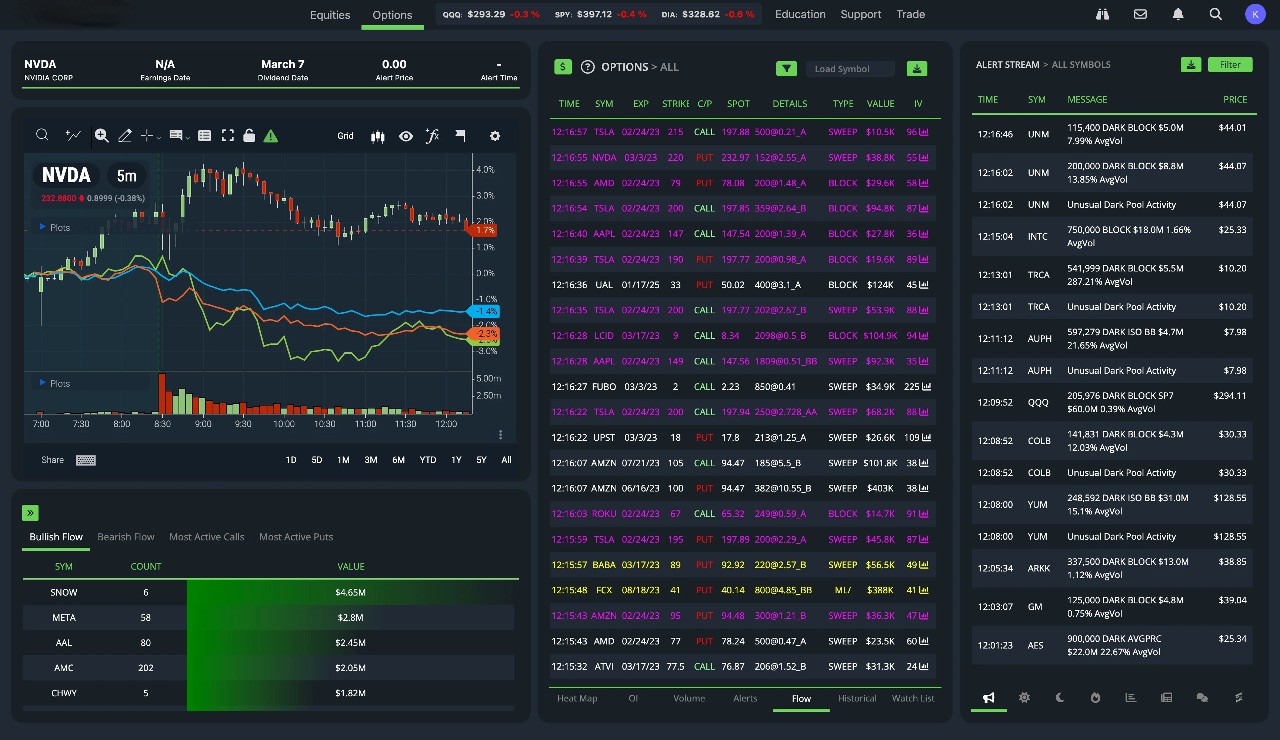Open the Heat Map tab

click(577, 698)
